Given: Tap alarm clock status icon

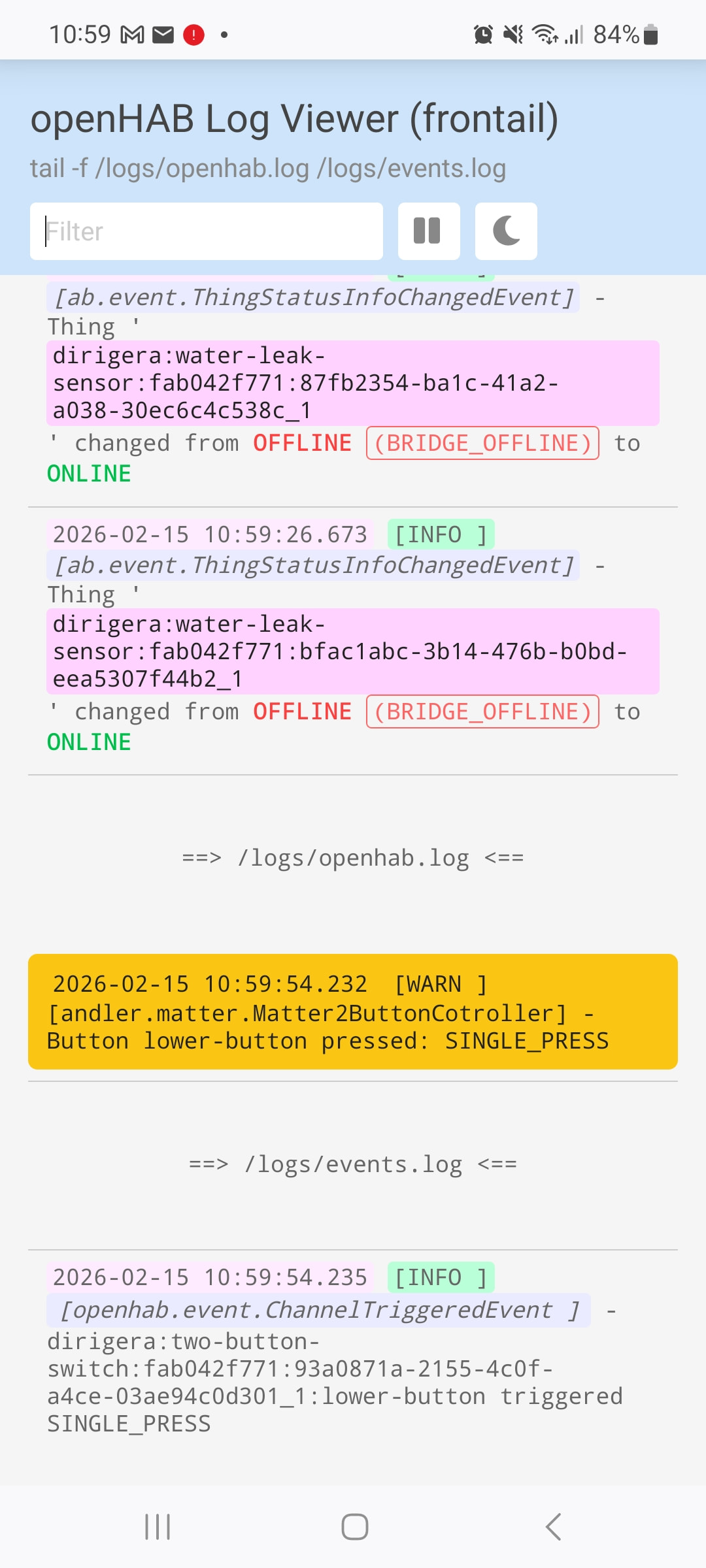Looking at the screenshot, I should point(483,34).
